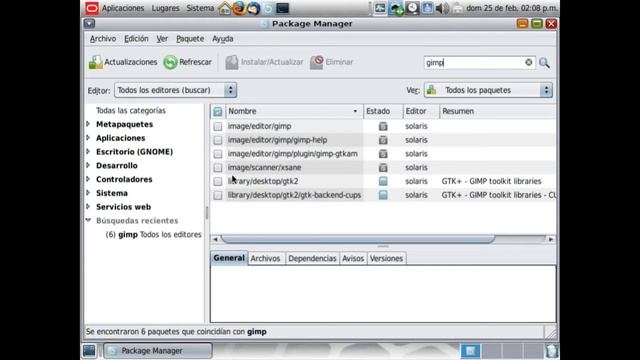Screen dimensions: 640x360
Task: Switch to the Archivos tab
Action: [x=265, y=258]
